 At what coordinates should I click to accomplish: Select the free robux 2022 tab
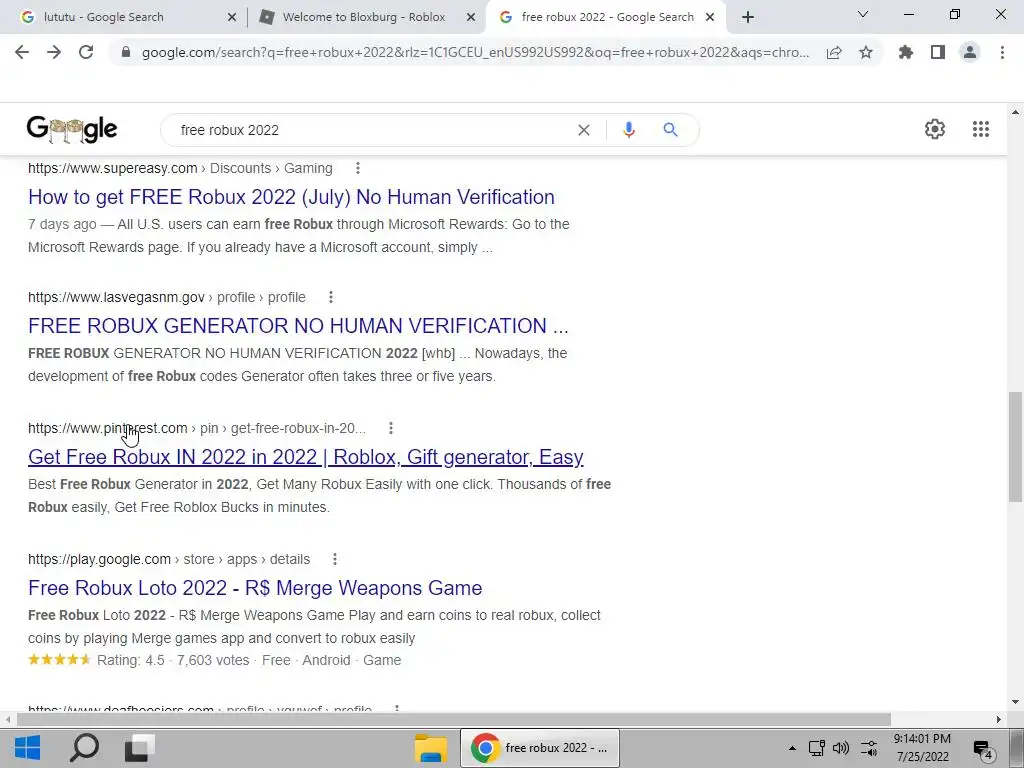607,17
